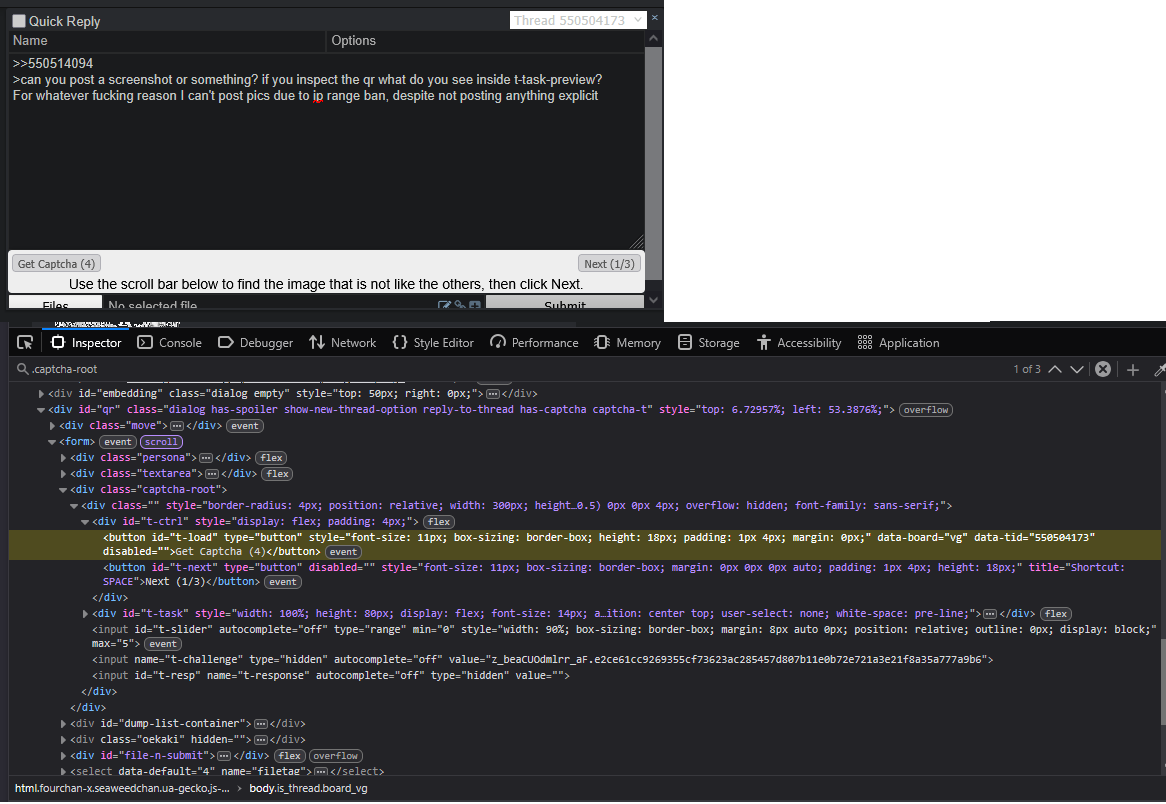Image resolution: width=1166 pixels, height=804 pixels.
Task: Open the Thread 550504173 dropdown
Action: pyautogui.click(x=578, y=20)
